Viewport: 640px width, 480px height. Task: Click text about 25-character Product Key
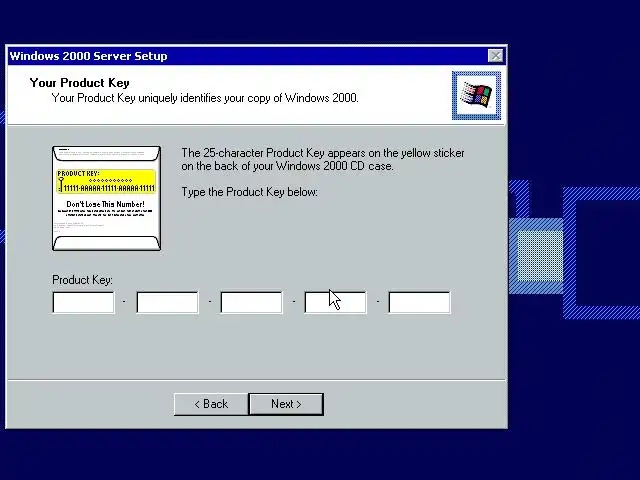coord(323,159)
